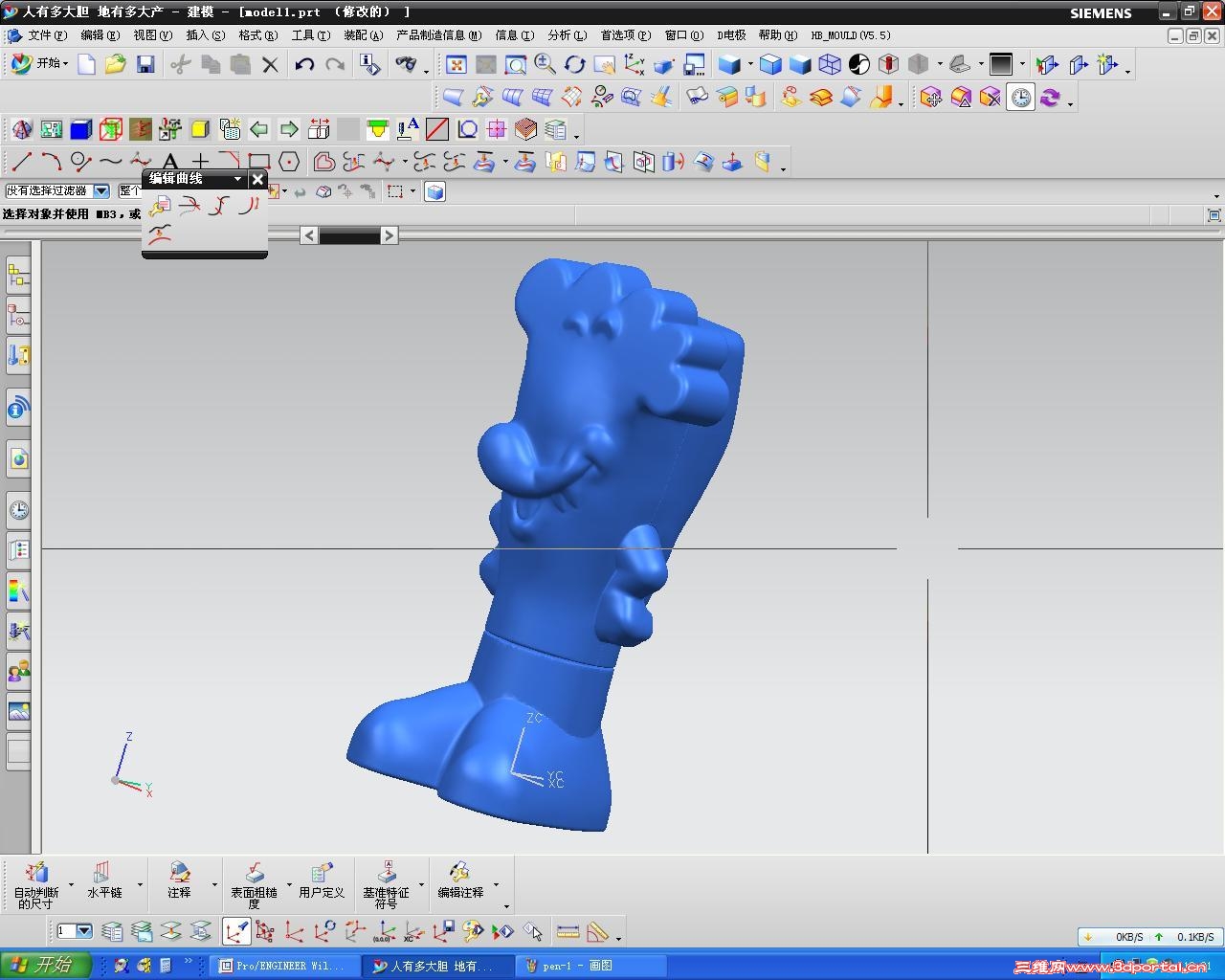Click the Save WCS icon

[443, 931]
